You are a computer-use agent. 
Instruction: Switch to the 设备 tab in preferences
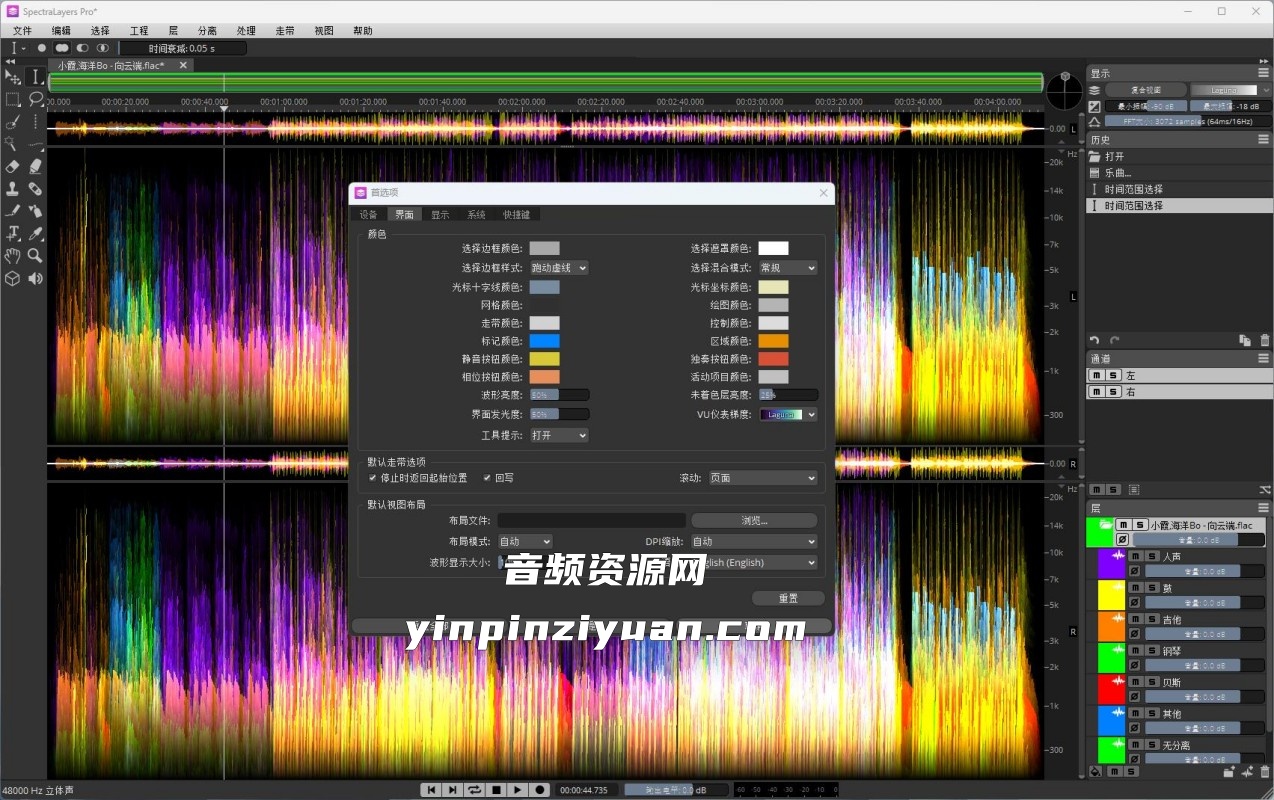tap(368, 214)
